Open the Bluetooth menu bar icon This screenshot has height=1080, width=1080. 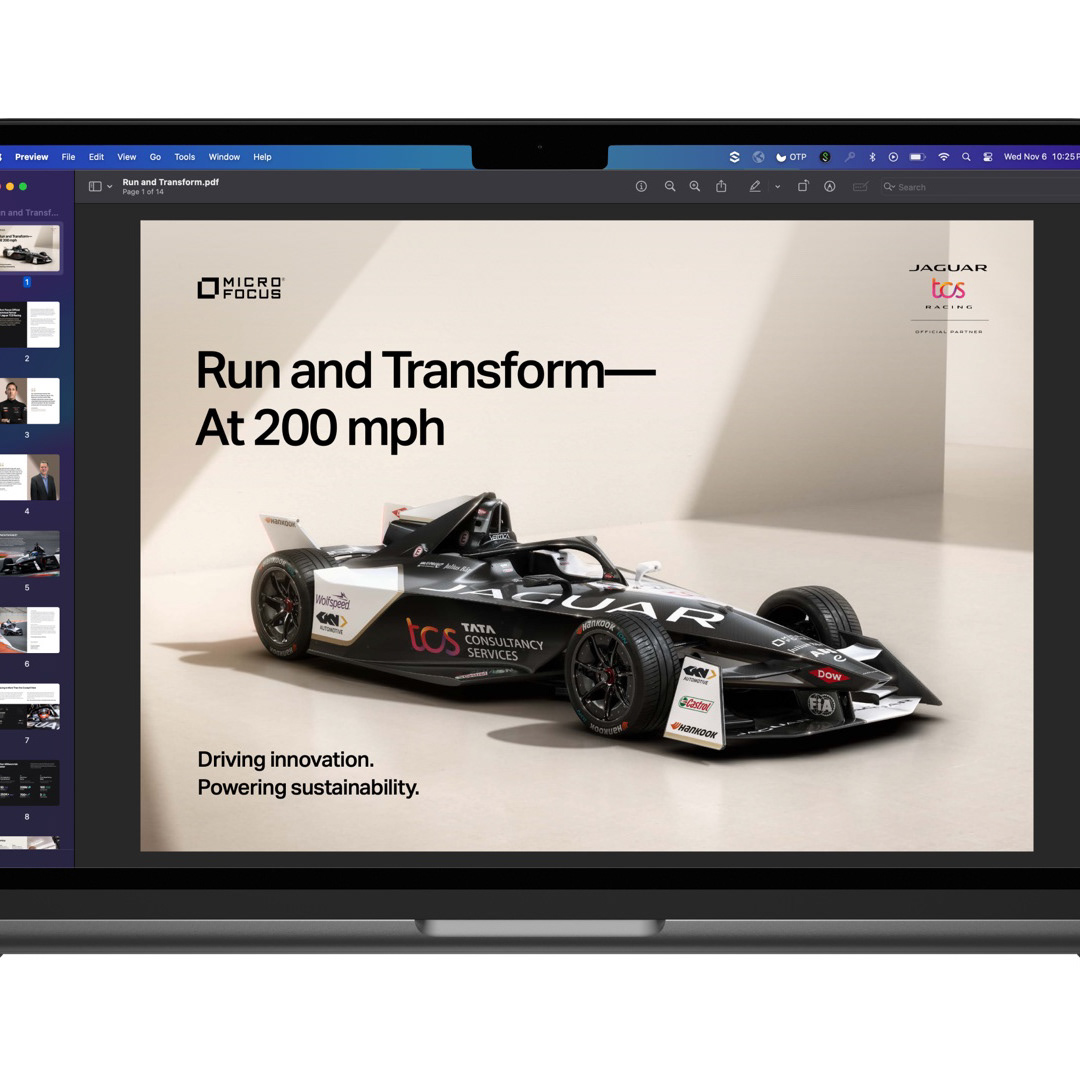(x=872, y=157)
